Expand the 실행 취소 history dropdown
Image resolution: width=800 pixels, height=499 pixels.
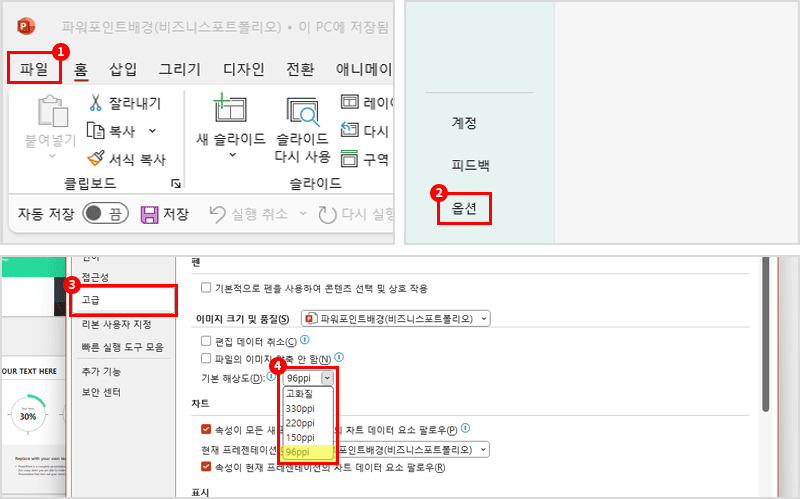point(303,213)
